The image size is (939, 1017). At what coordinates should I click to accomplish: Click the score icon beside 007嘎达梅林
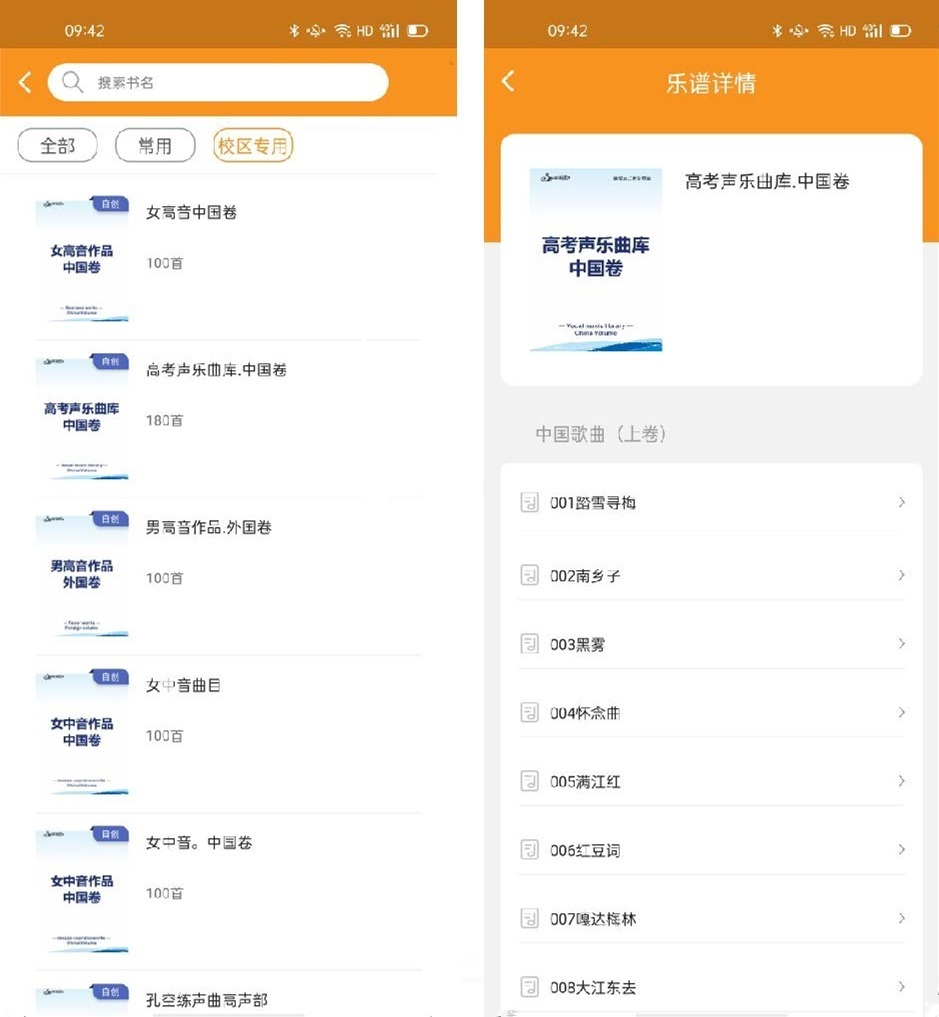coord(530,918)
